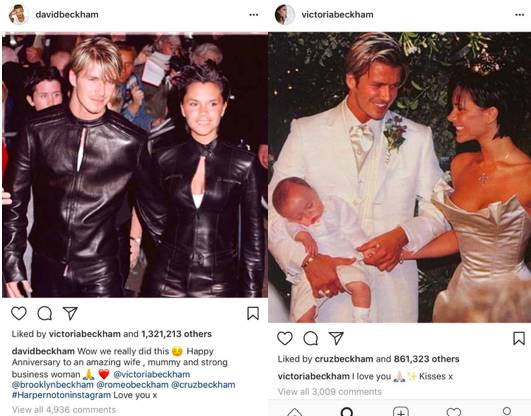
Task: Go to Search tab in bottom navigation
Action: (347, 412)
